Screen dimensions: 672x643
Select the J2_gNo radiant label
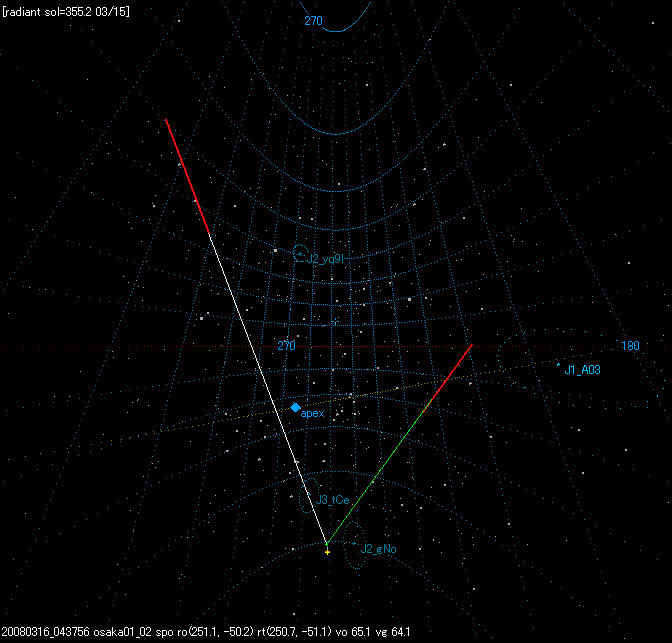[x=378, y=549]
